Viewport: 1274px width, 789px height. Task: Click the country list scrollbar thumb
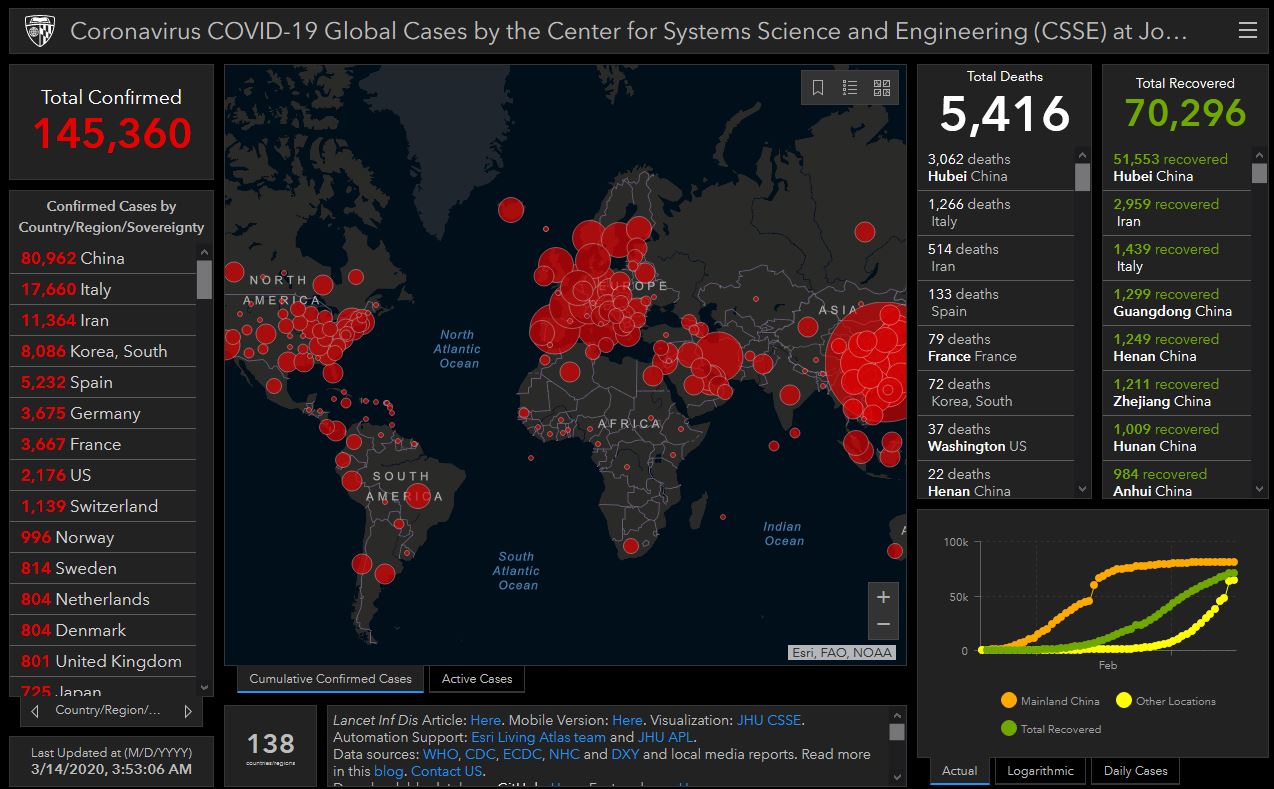click(x=204, y=279)
